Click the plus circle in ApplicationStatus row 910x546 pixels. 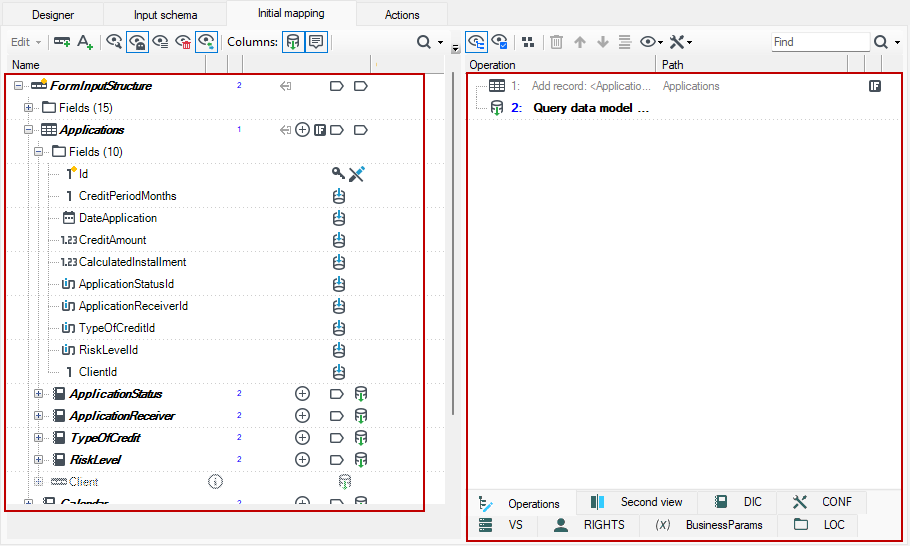tap(302, 394)
